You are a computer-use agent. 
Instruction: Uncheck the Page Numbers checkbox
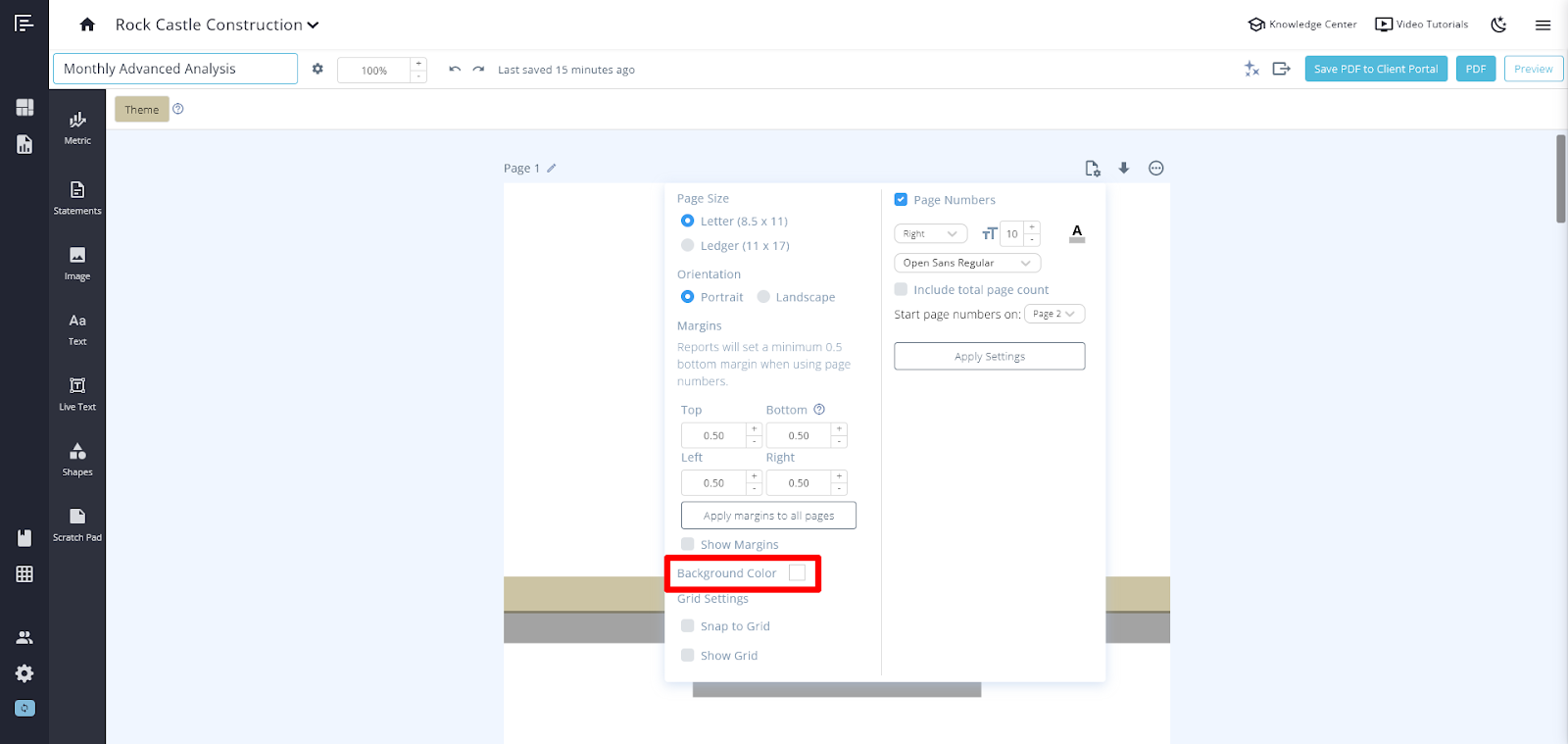[x=901, y=199]
